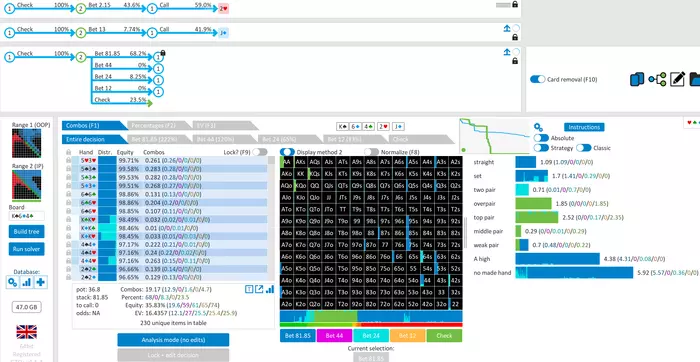Image resolution: width=700 pixels, height=362 pixels.
Task: Open the gears settings icon left of Instructions
Action: [x=538, y=127]
